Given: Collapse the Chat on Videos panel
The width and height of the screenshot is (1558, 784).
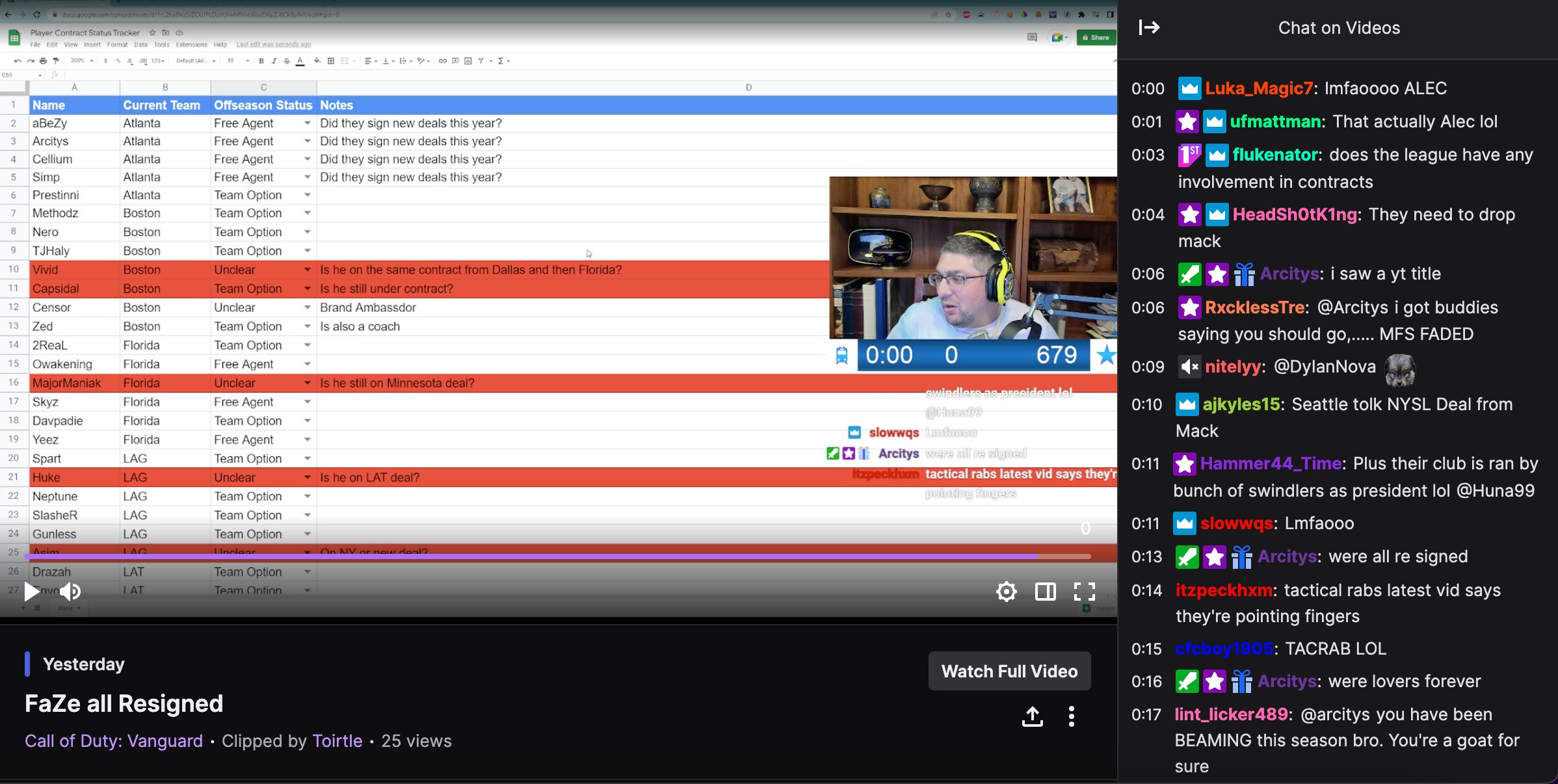Looking at the screenshot, I should tap(1149, 27).
